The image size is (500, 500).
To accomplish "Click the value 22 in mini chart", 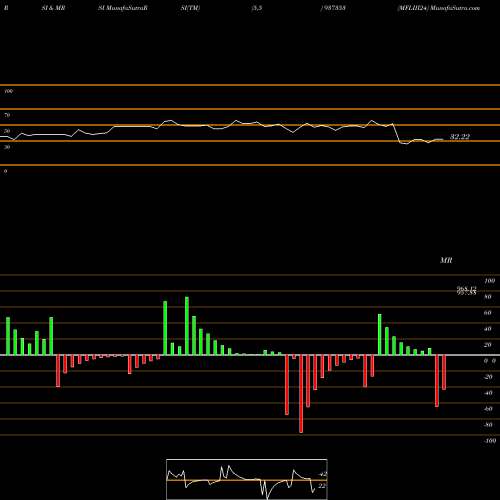I will (x=322, y=486).
